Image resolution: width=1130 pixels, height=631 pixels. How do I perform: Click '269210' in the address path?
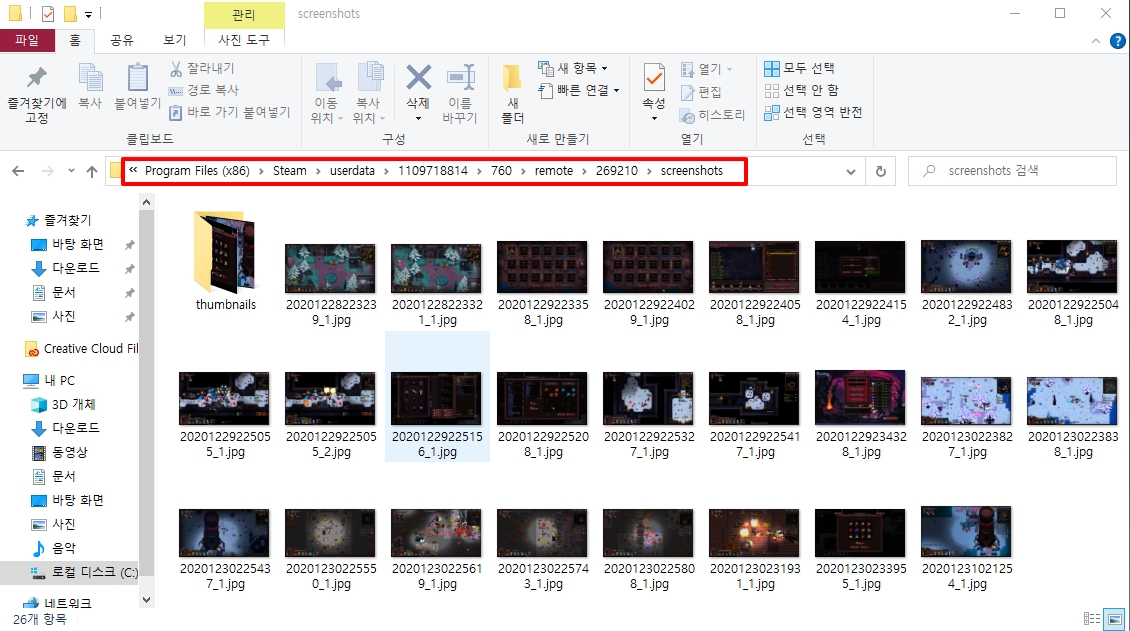(617, 171)
